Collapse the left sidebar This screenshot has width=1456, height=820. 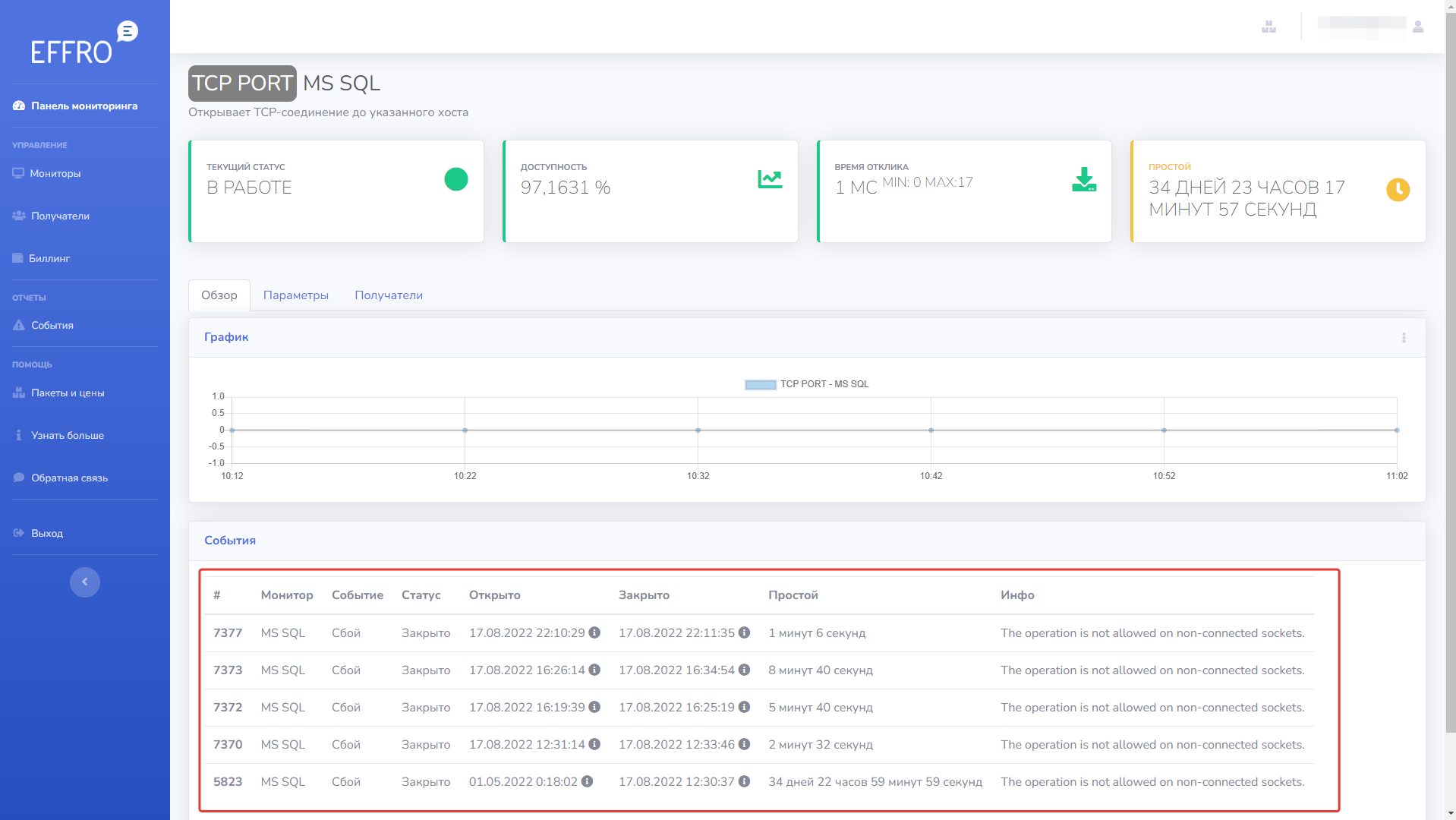click(x=85, y=582)
